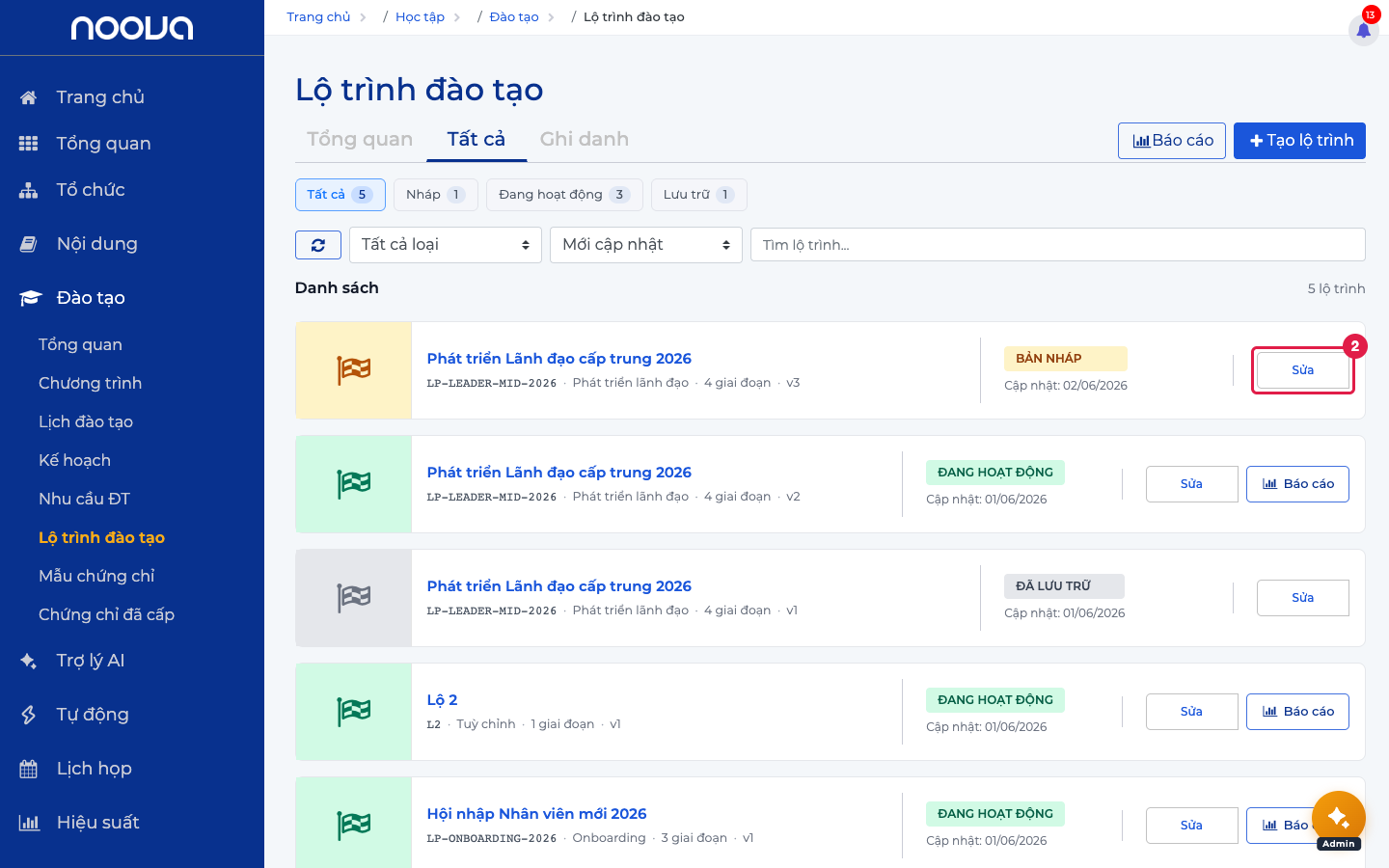
Task: Filter by Lưu trữ status chip
Action: [699, 195]
